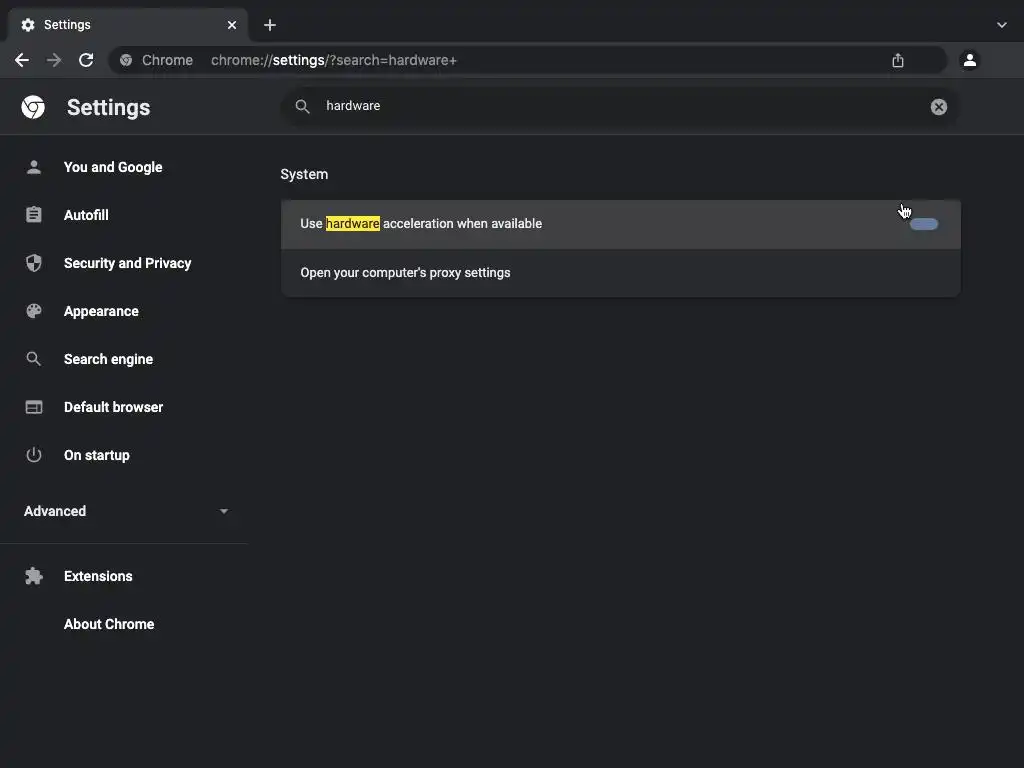Click the back navigation arrow
This screenshot has height=768, width=1024.
click(x=22, y=60)
